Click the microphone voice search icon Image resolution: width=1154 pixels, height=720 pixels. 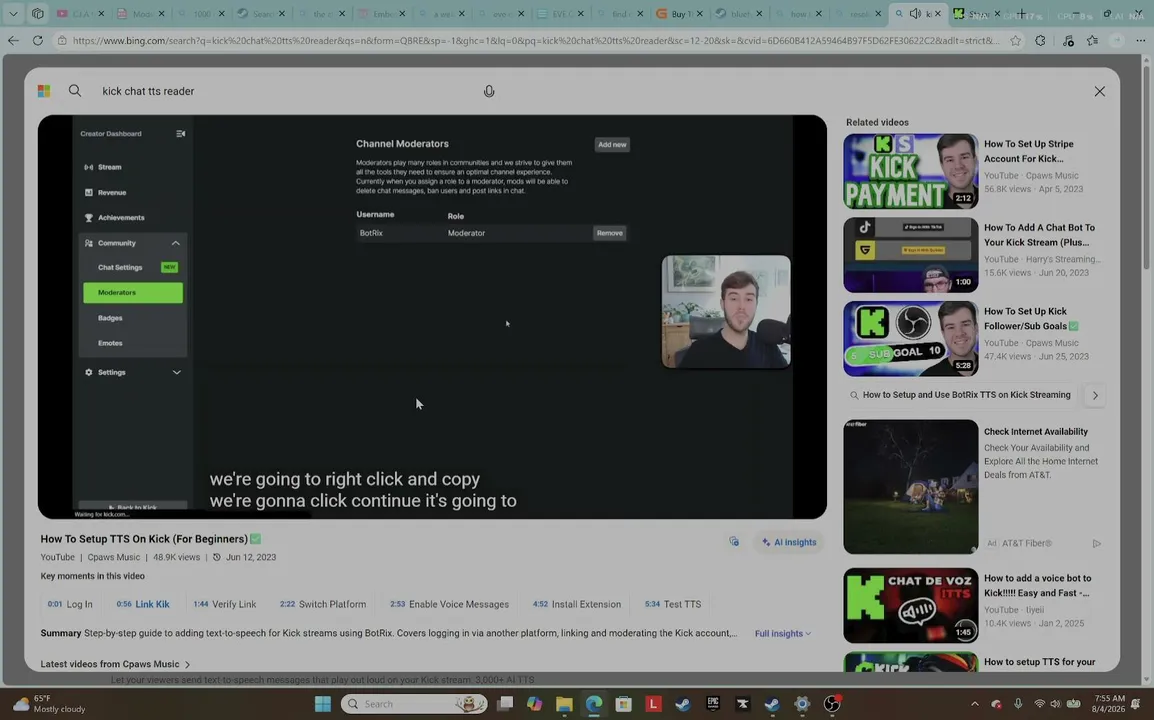(489, 91)
